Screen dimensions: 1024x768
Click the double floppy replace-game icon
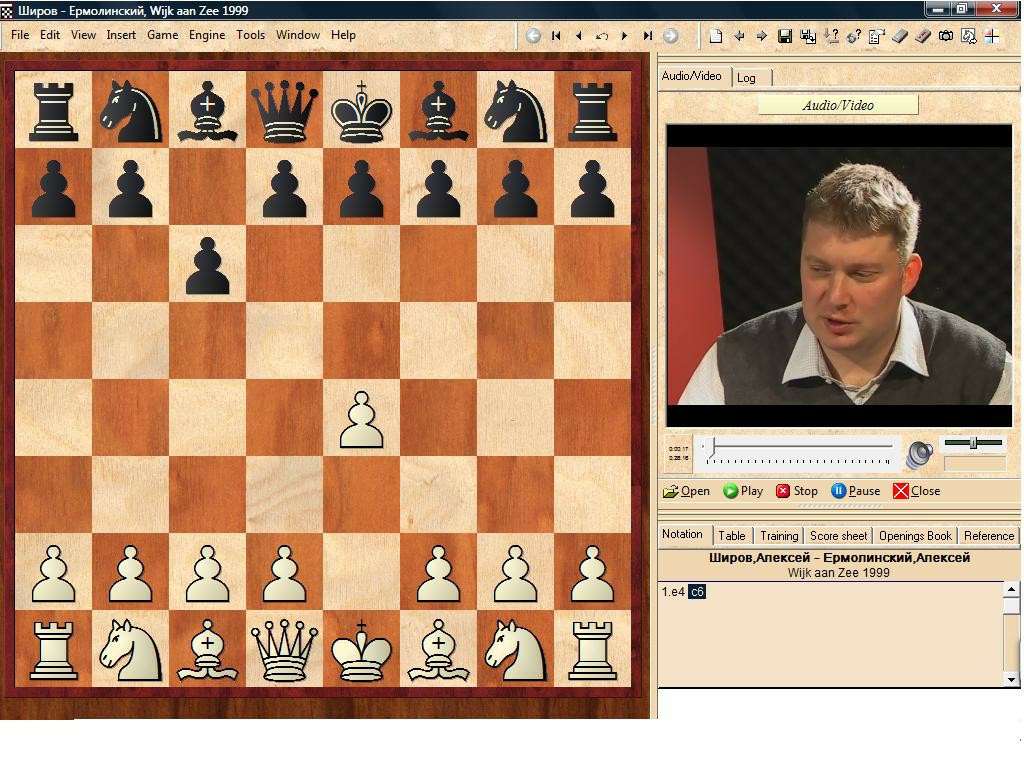pos(808,36)
